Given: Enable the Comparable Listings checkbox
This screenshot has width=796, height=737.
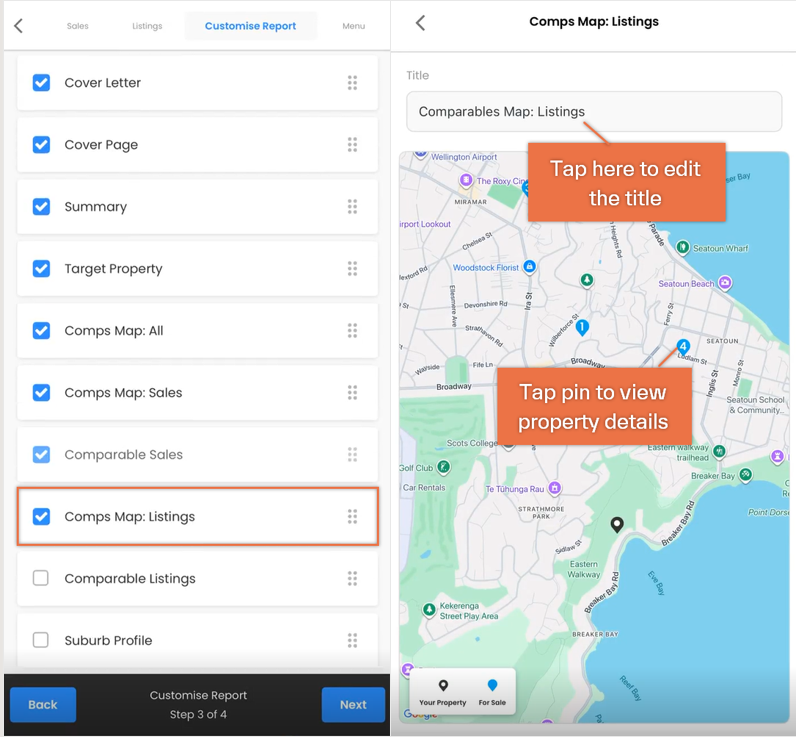Looking at the screenshot, I should (x=41, y=578).
